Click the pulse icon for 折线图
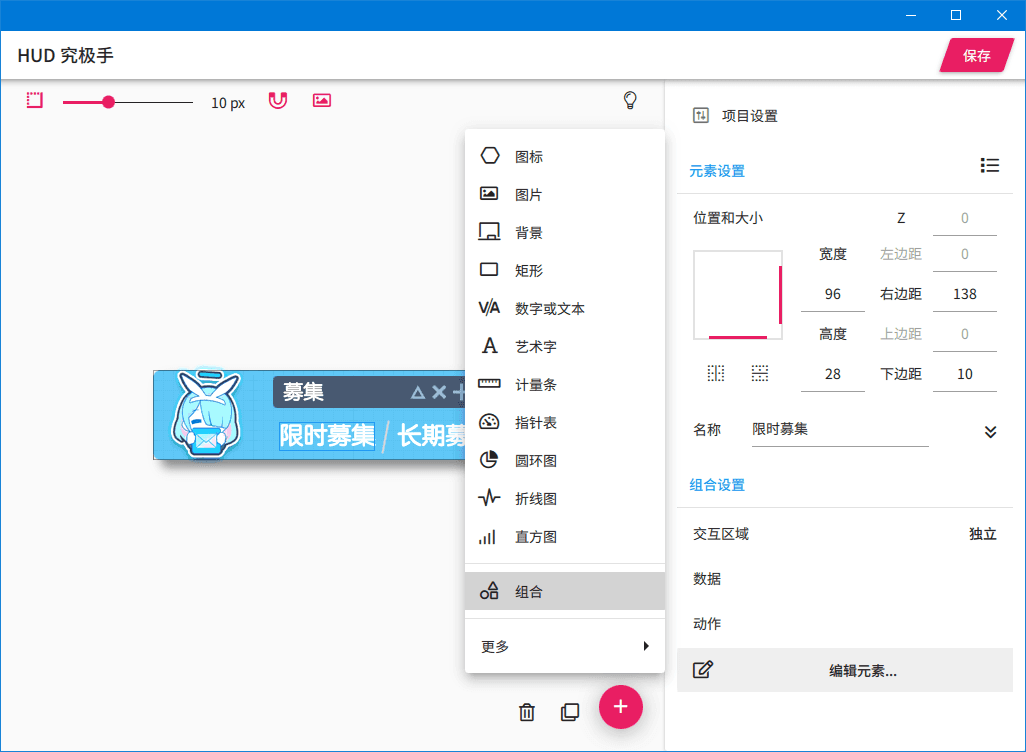 489,497
